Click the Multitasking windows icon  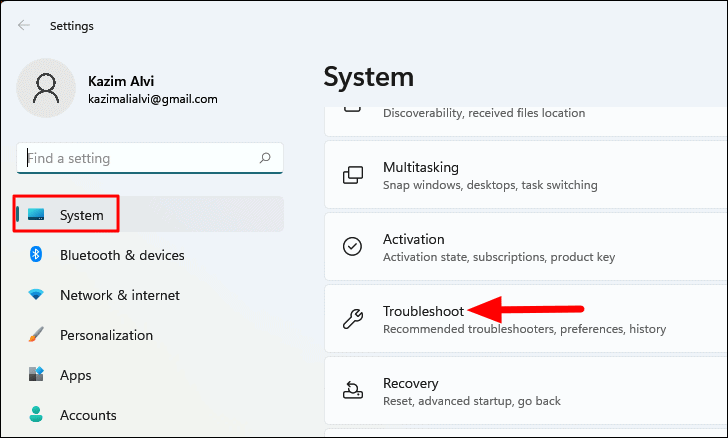click(353, 175)
